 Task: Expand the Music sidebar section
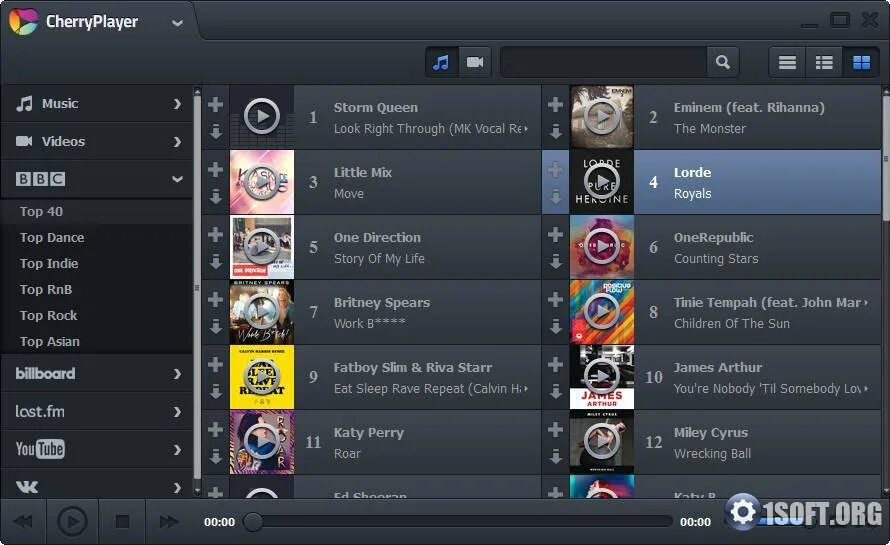(x=96, y=104)
